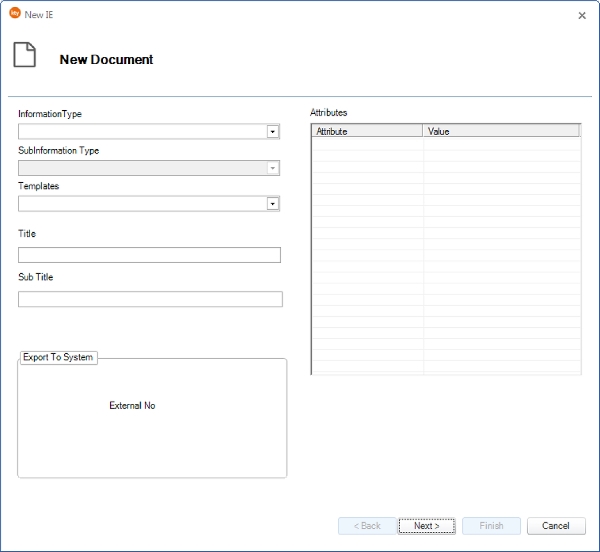Click the Finish button
600x552 pixels.
click(x=491, y=526)
